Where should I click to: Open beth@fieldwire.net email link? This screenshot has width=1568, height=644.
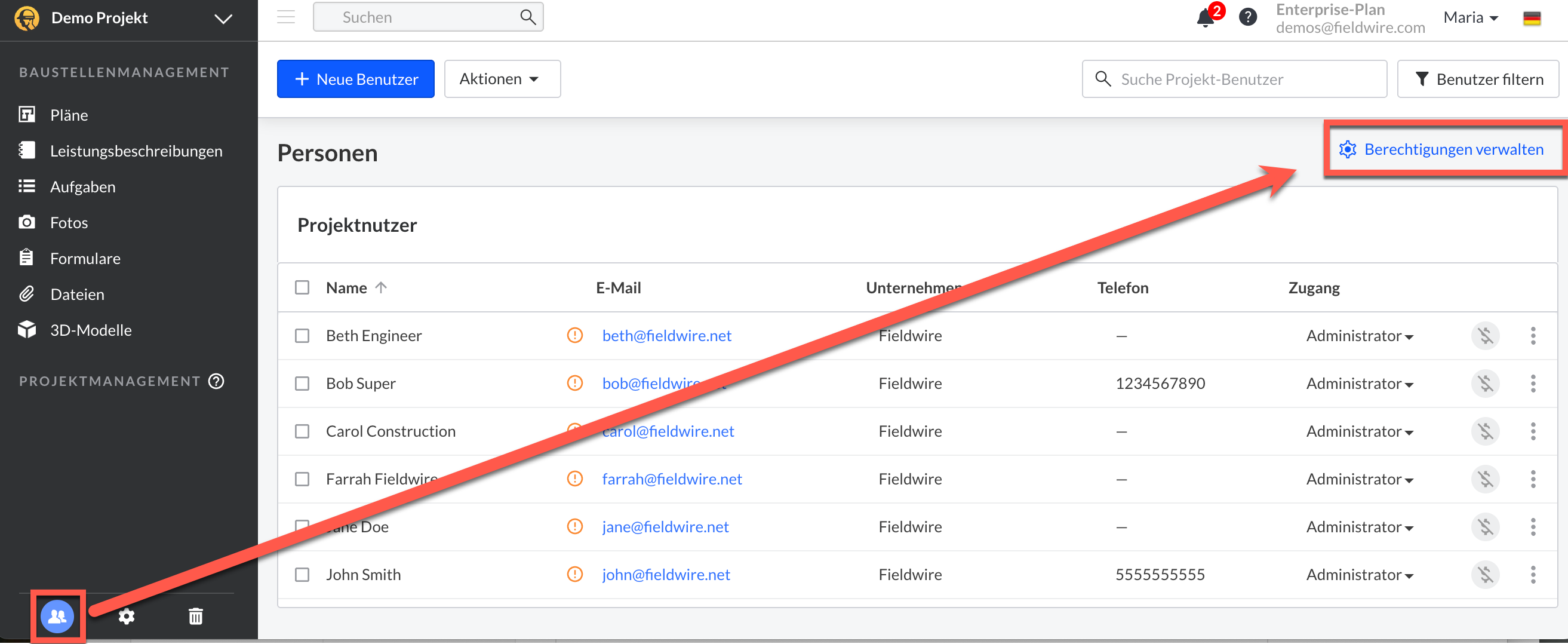(x=666, y=336)
